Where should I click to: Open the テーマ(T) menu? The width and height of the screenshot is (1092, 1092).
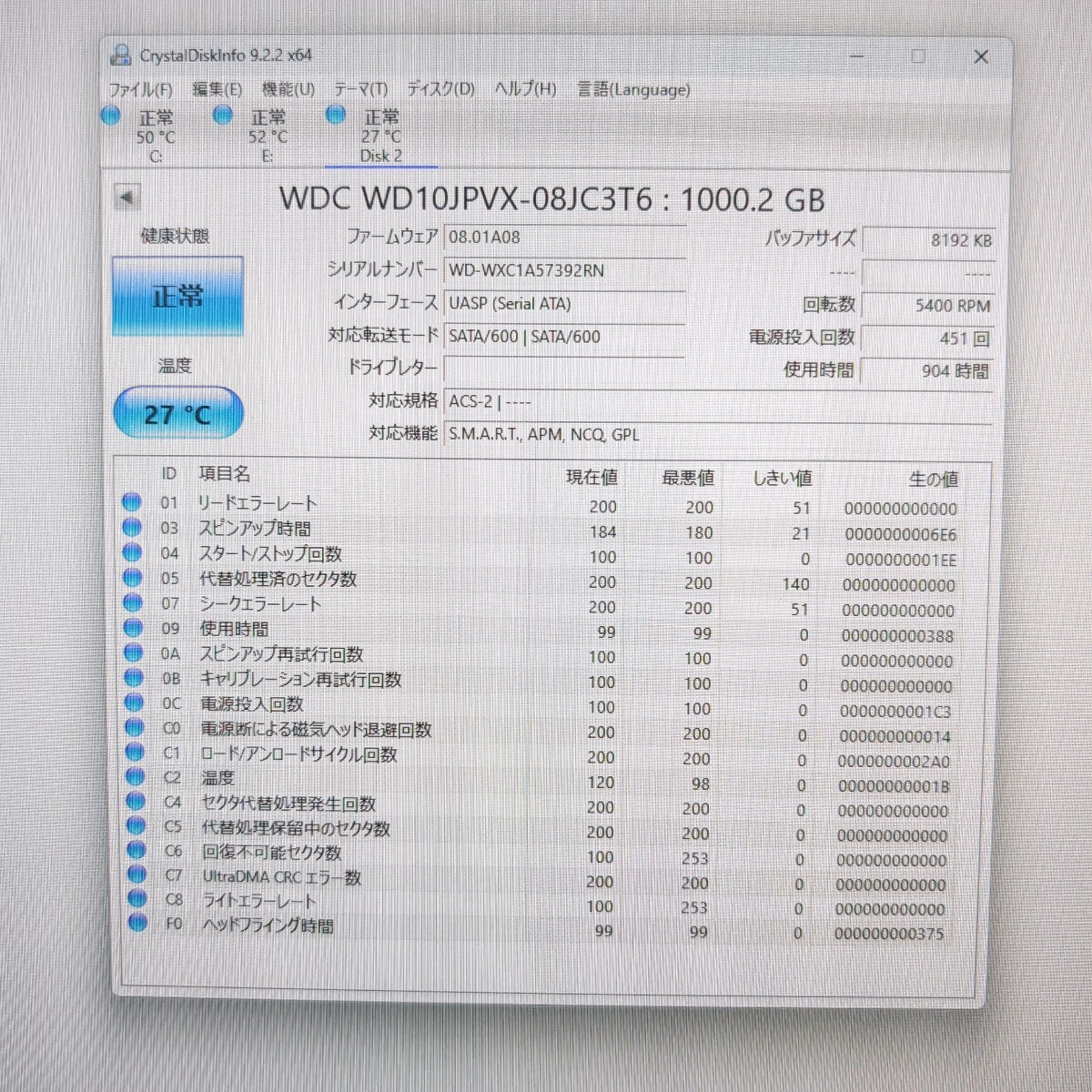360,89
